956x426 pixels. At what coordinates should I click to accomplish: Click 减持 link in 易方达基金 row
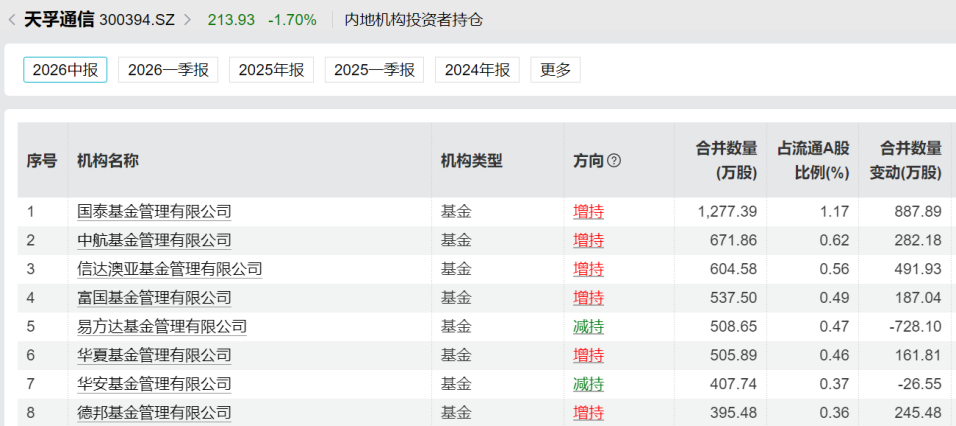coord(588,327)
